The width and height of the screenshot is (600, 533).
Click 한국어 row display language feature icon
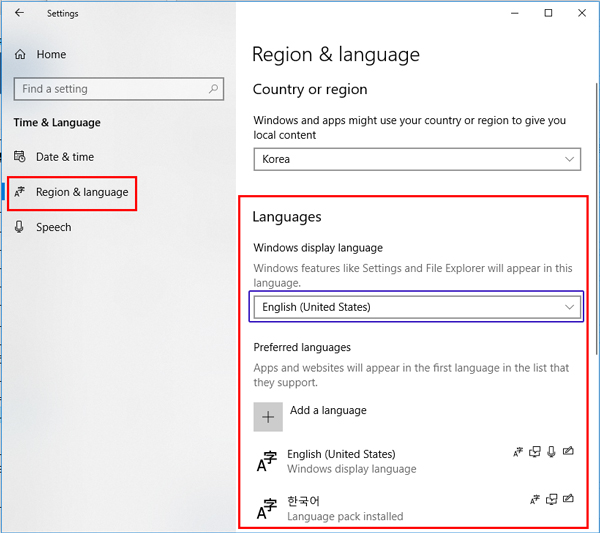tap(535, 500)
